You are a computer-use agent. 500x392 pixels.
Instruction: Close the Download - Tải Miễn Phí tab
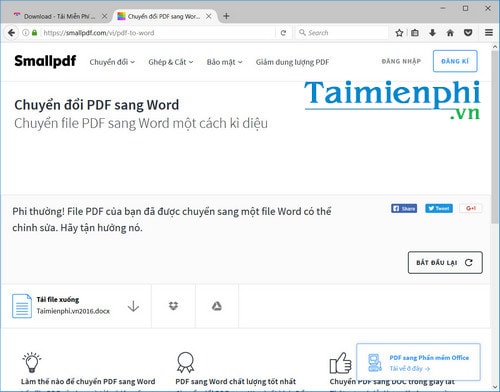105,16
